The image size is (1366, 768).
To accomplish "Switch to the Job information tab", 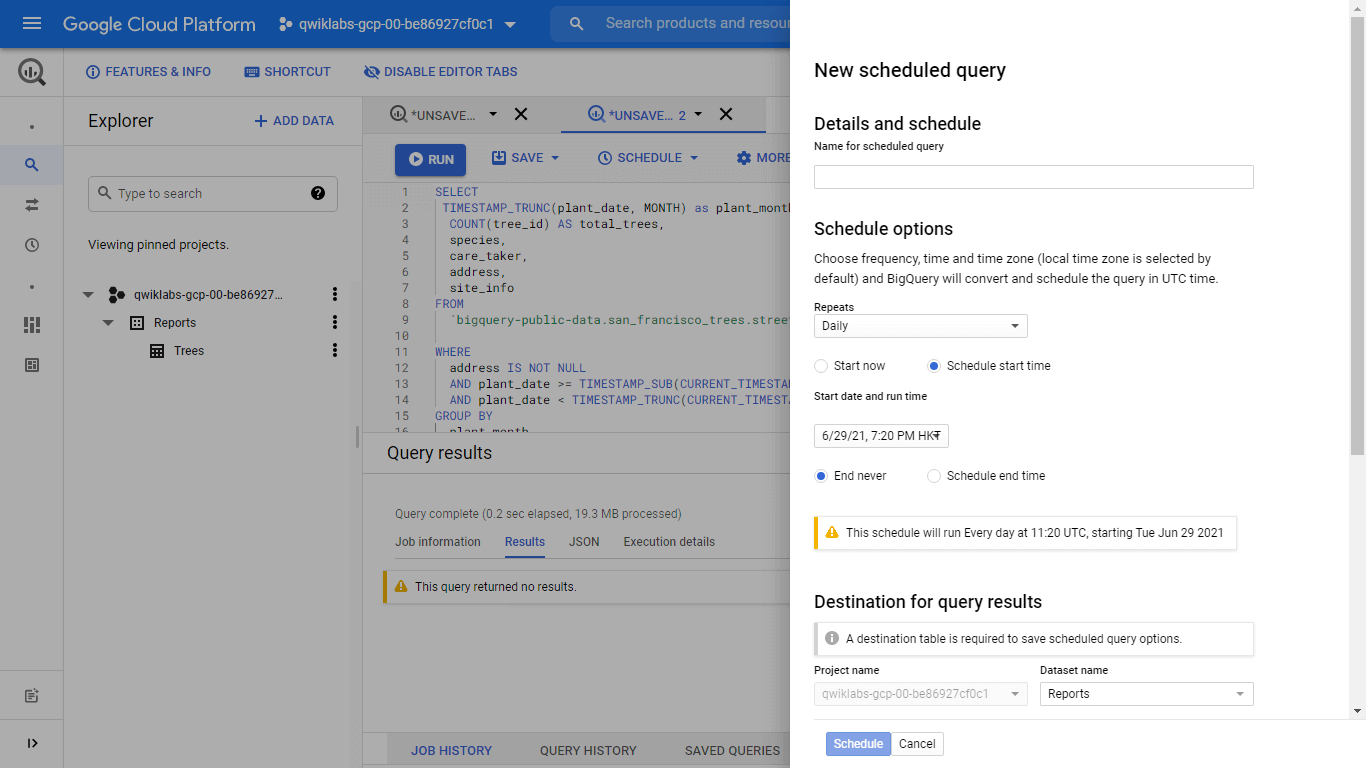I will click(438, 542).
